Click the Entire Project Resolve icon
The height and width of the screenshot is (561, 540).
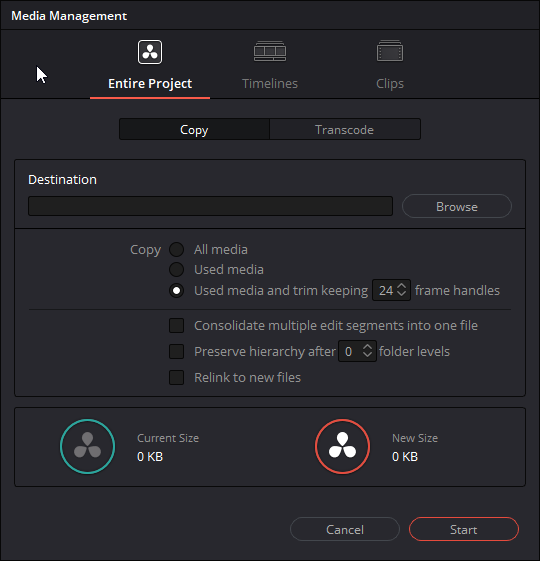pyautogui.click(x=150, y=52)
